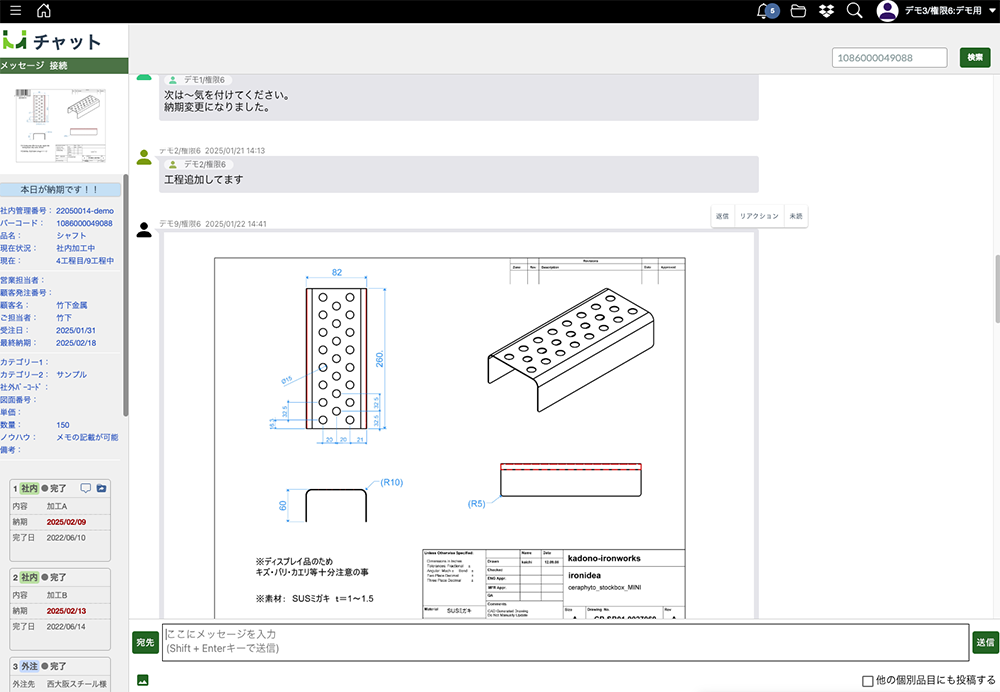
Task: Click process 2 内容 加工B
Action: [x=57, y=595]
